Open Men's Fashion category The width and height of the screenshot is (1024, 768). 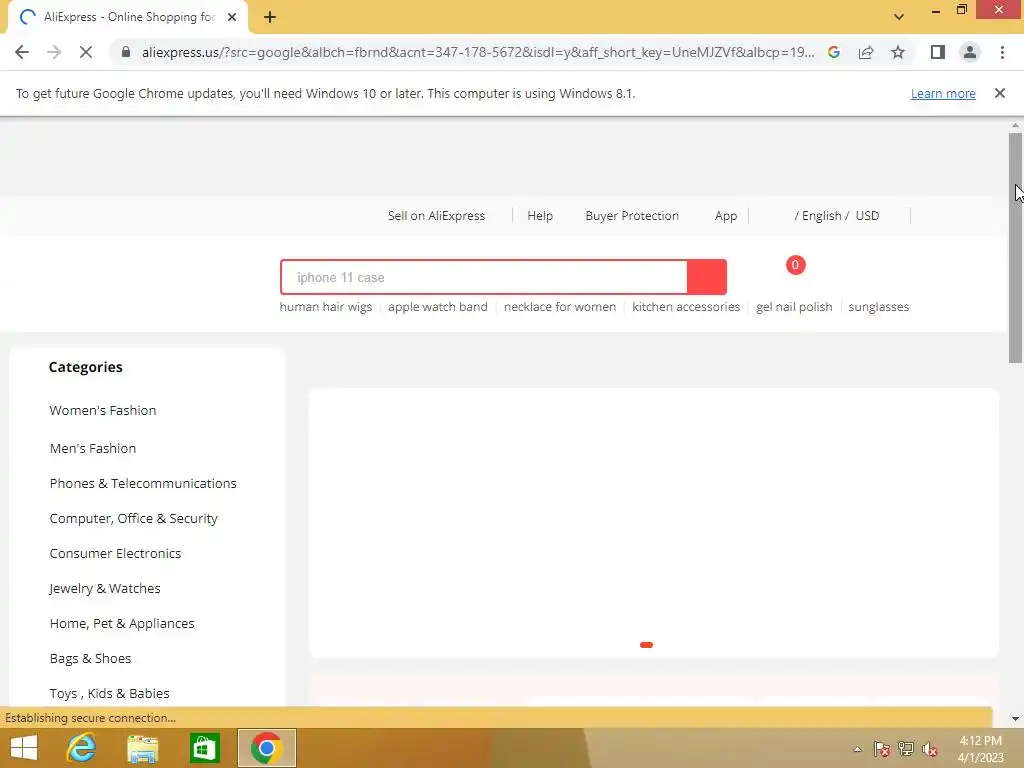(93, 448)
